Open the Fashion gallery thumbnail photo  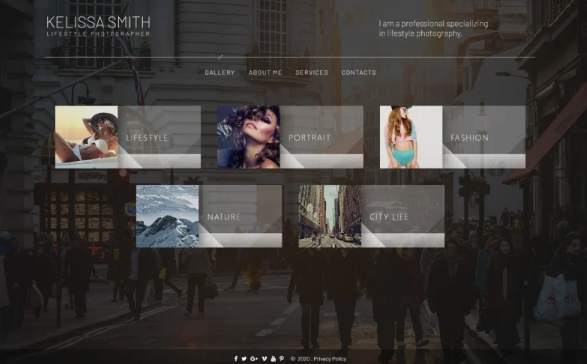click(411, 137)
